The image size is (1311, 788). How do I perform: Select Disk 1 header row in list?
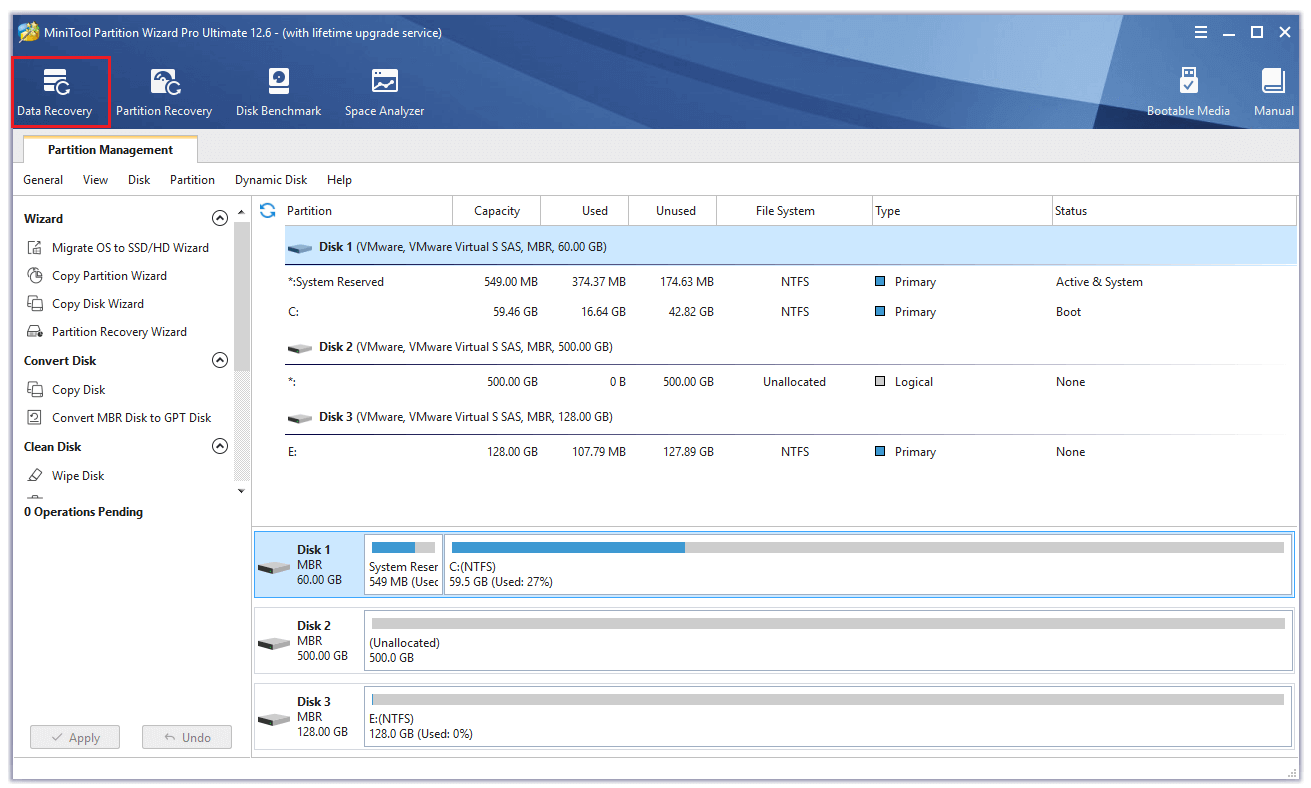[x=790, y=246]
